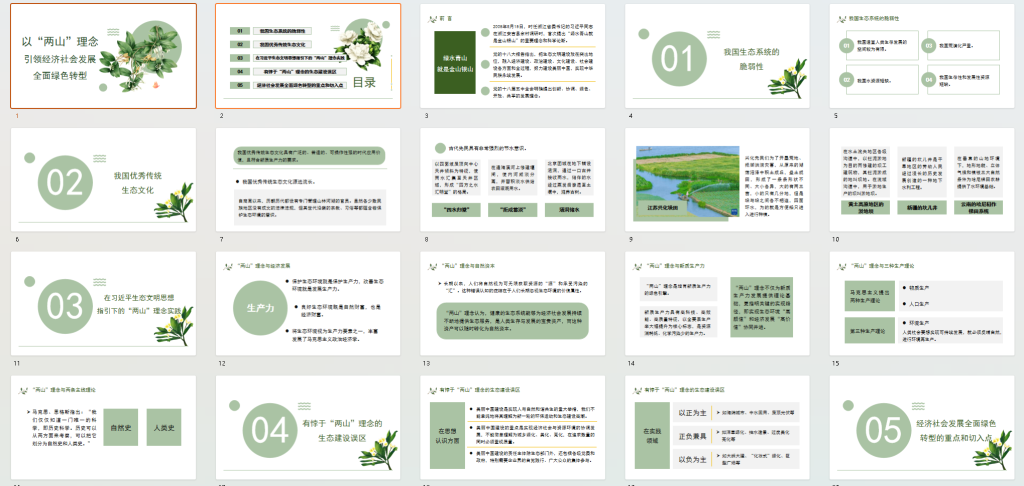Click slide number label "9" under photo slide

coord(631,239)
